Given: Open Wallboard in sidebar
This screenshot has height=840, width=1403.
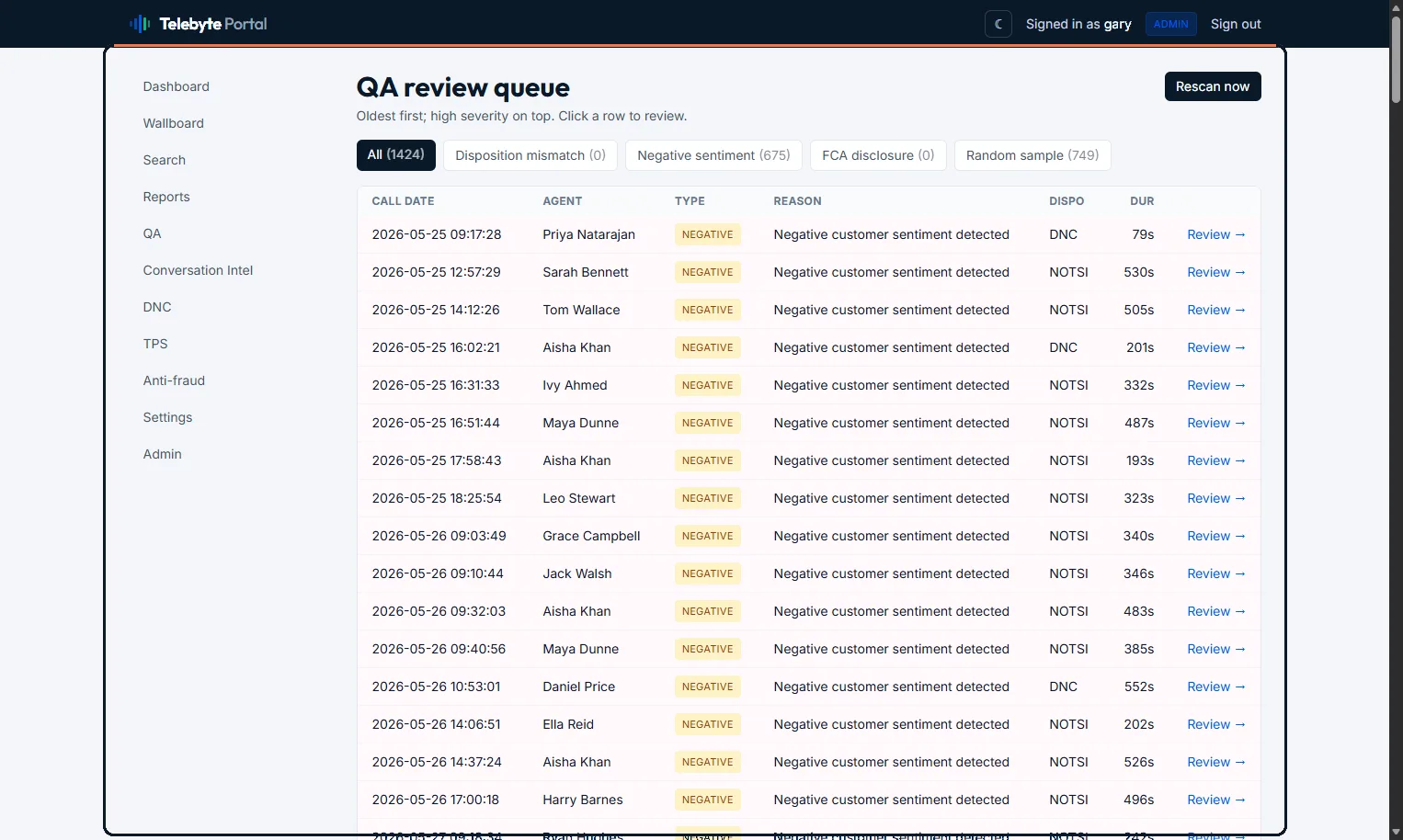Looking at the screenshot, I should point(174,123).
